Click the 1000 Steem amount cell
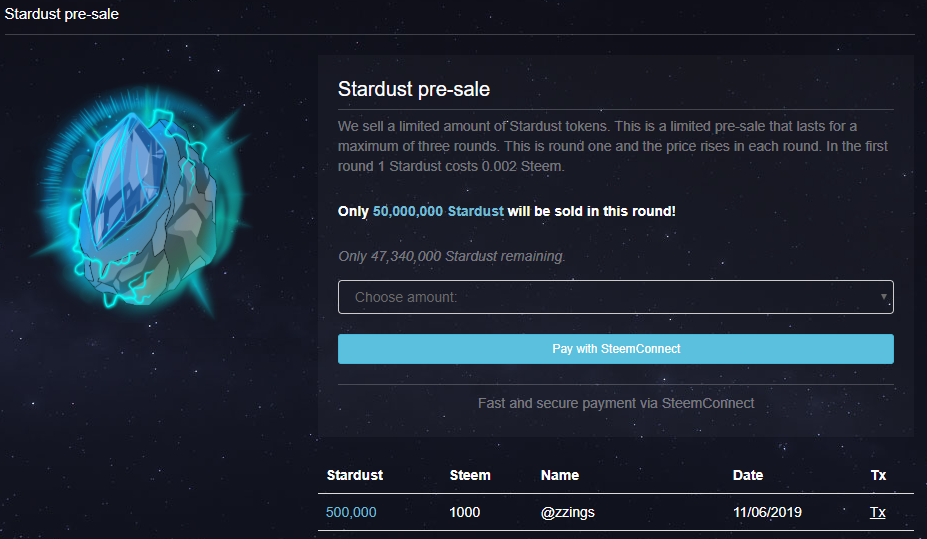 coord(465,512)
